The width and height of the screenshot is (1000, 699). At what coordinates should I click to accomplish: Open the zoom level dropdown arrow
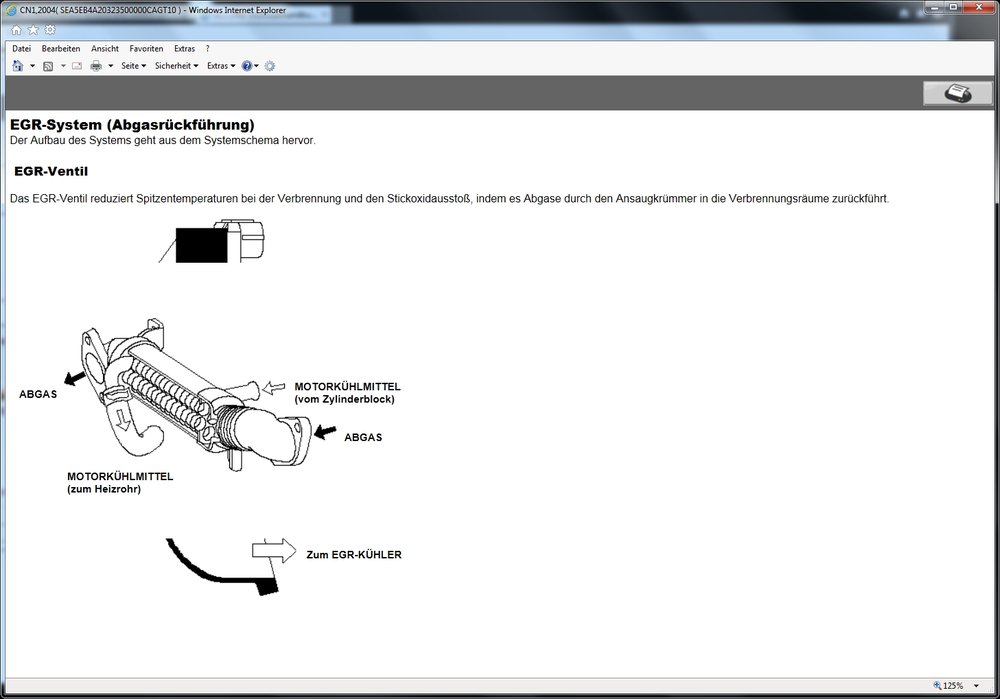point(976,686)
